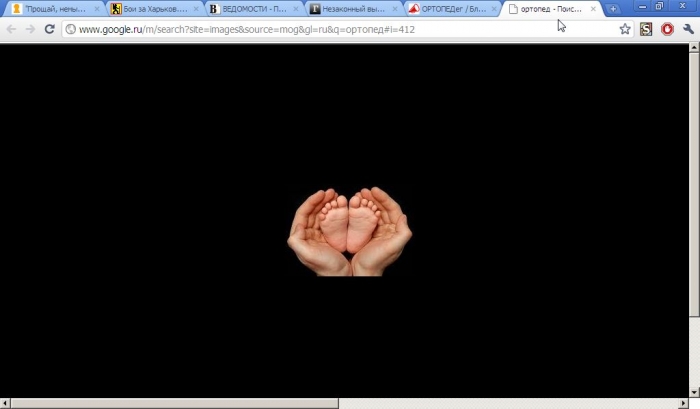Click the red Opera-style extension icon
Screen dimensions: 700x409
667,29
